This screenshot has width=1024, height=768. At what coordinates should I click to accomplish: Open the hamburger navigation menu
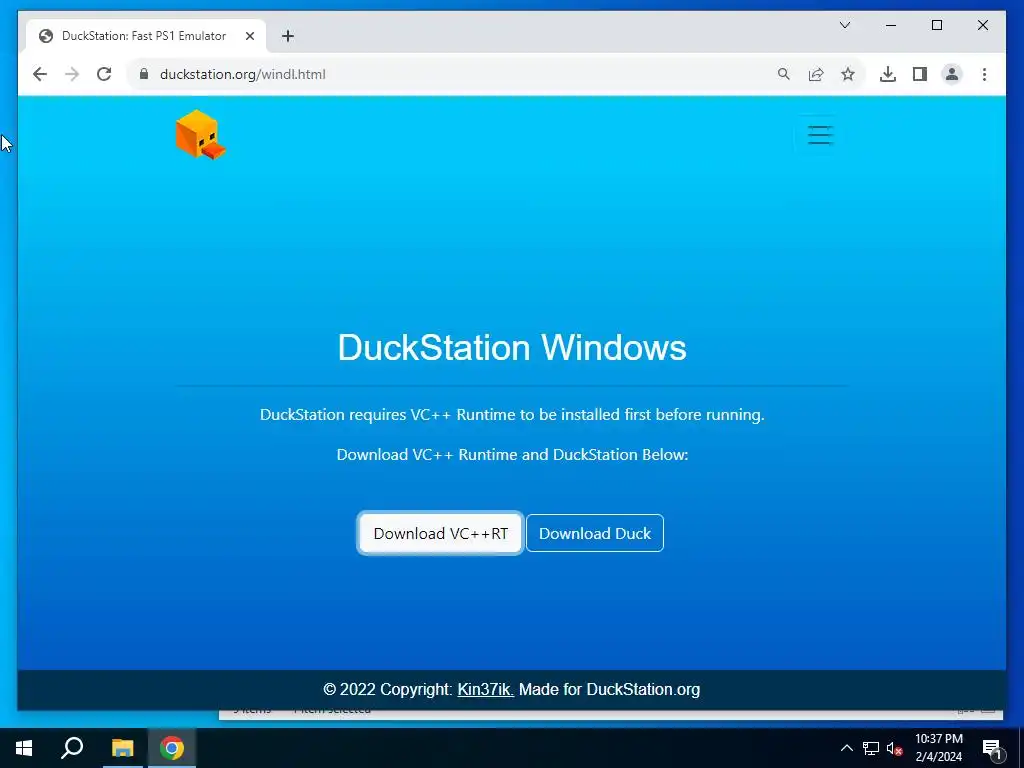coord(820,135)
